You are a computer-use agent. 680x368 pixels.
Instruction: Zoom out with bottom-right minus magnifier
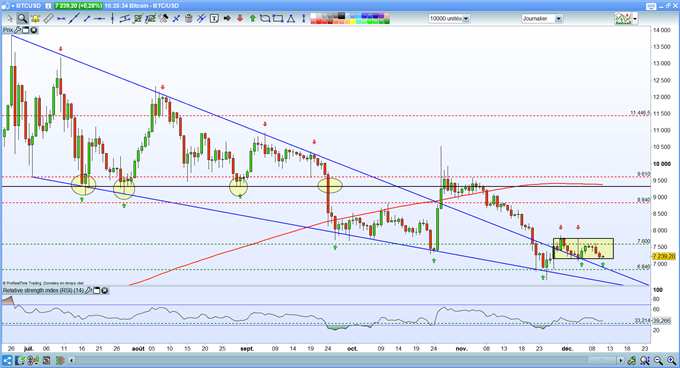tap(658, 360)
